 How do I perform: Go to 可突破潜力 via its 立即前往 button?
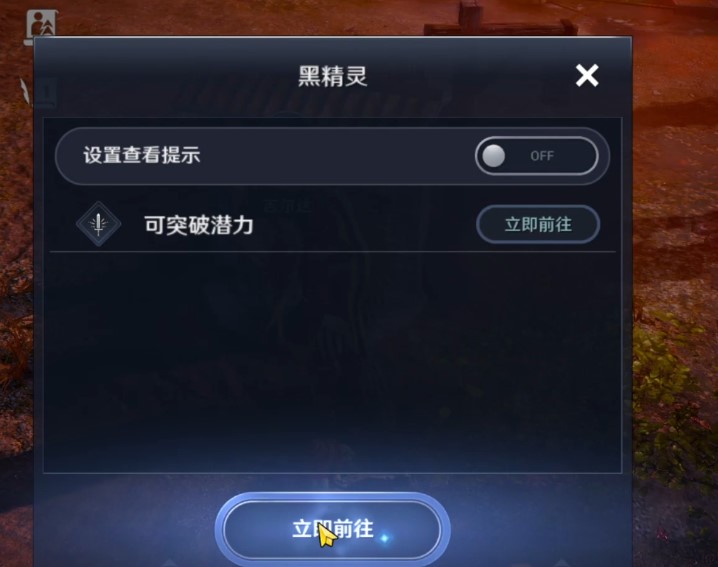click(538, 224)
